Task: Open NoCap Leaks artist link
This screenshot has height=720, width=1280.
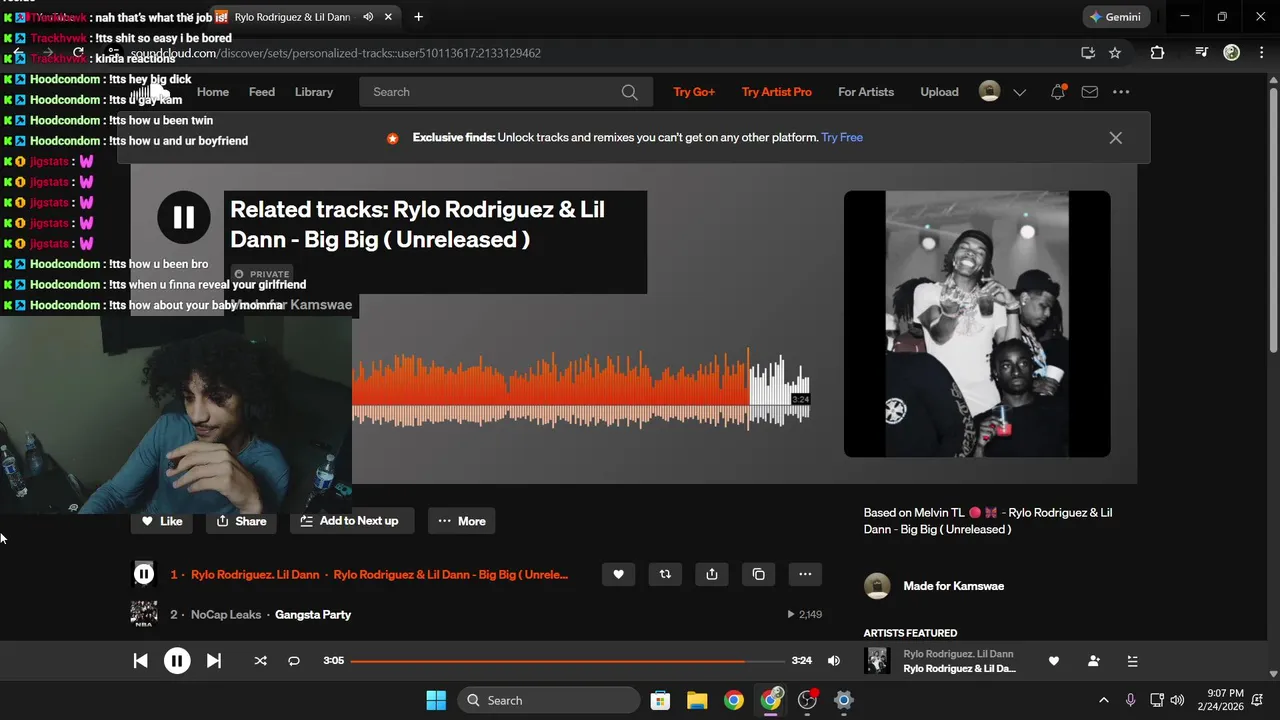Action: tap(226, 614)
